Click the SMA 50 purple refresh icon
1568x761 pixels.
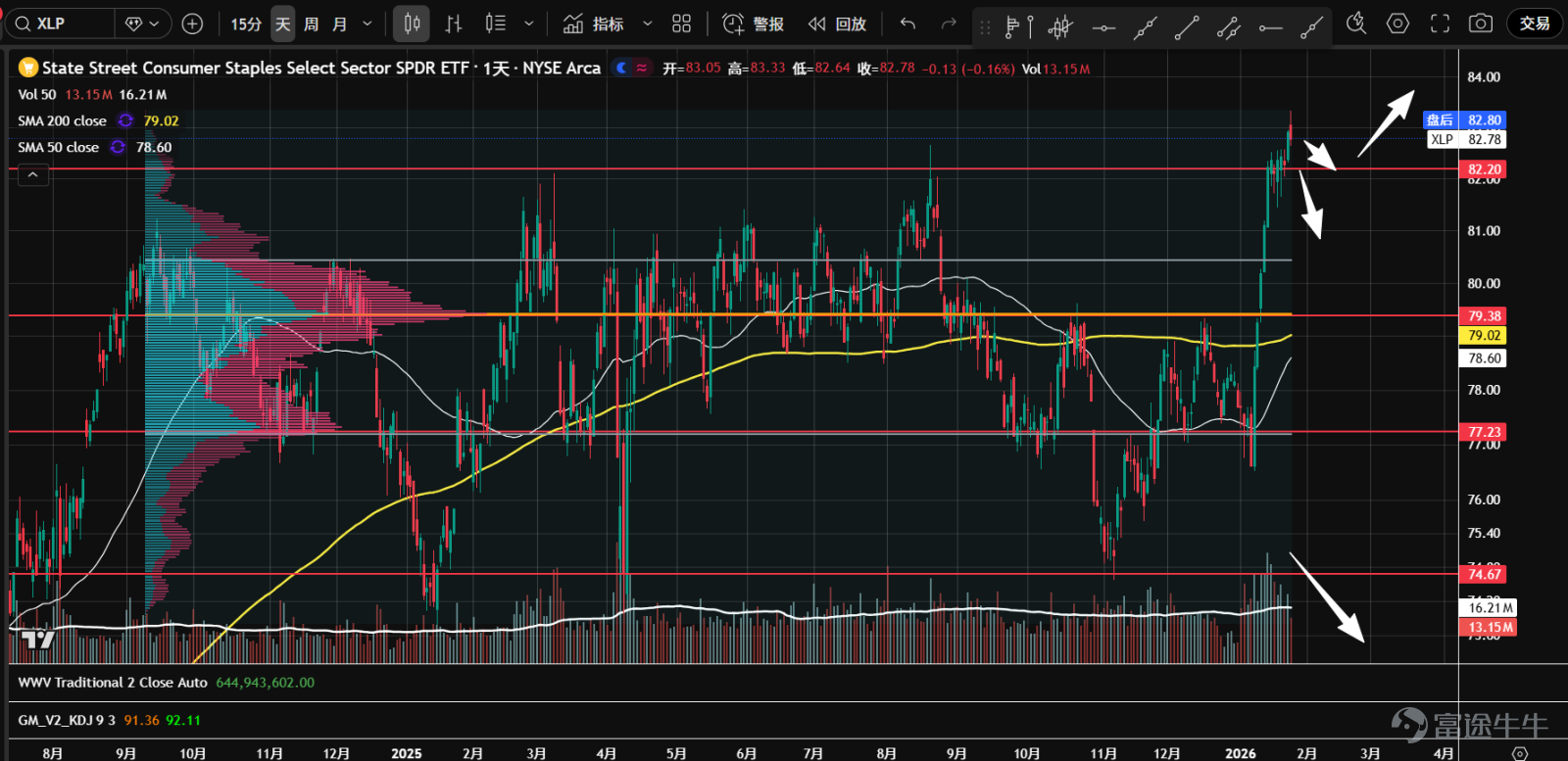(x=118, y=147)
